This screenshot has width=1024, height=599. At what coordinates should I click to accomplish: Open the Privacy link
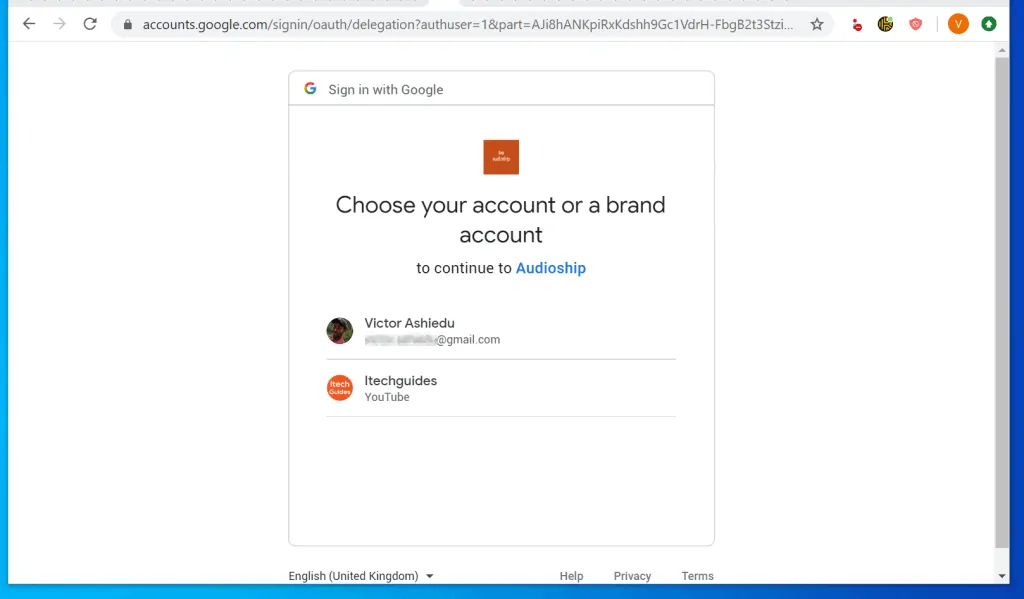pyautogui.click(x=632, y=575)
